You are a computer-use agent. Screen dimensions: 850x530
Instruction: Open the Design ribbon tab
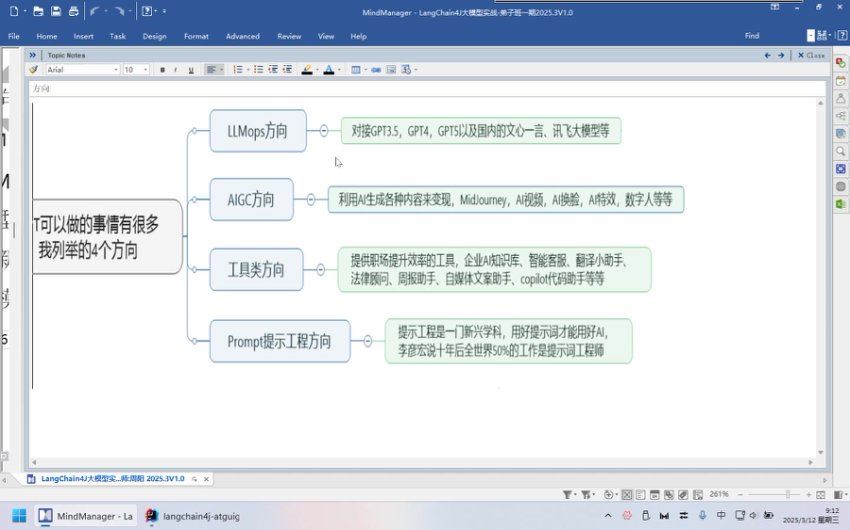click(154, 36)
